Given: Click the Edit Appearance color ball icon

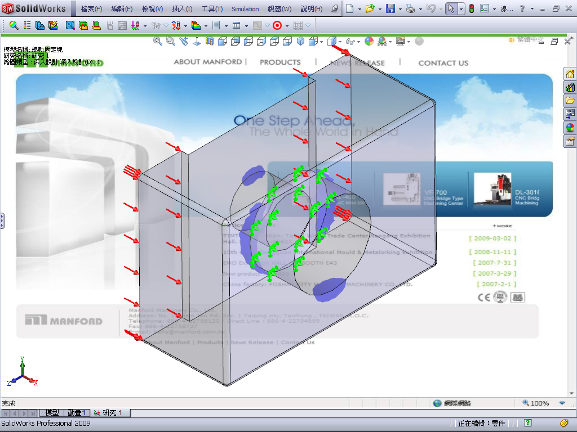Looking at the screenshot, I should tap(369, 41).
